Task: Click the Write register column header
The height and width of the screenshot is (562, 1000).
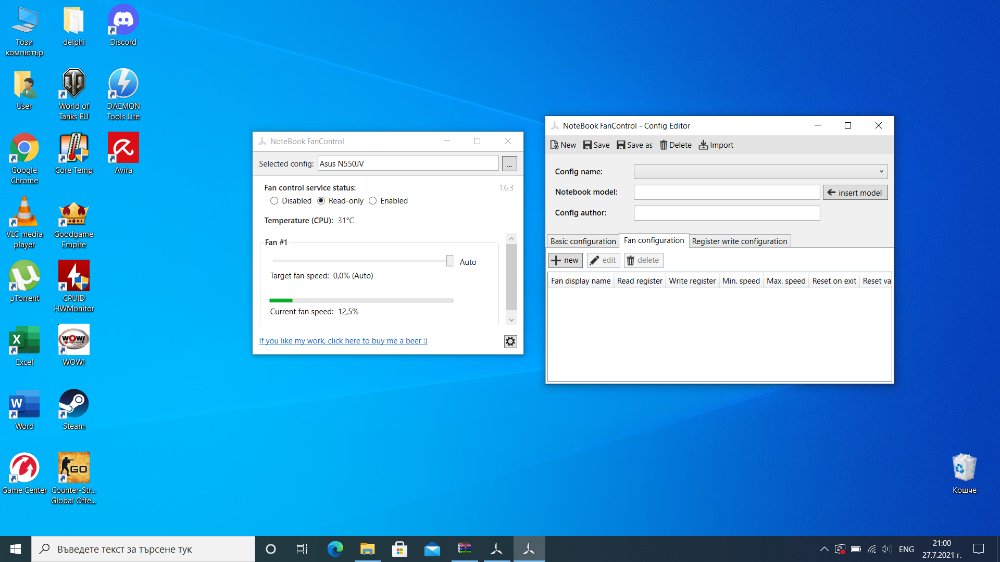Action: click(x=692, y=281)
